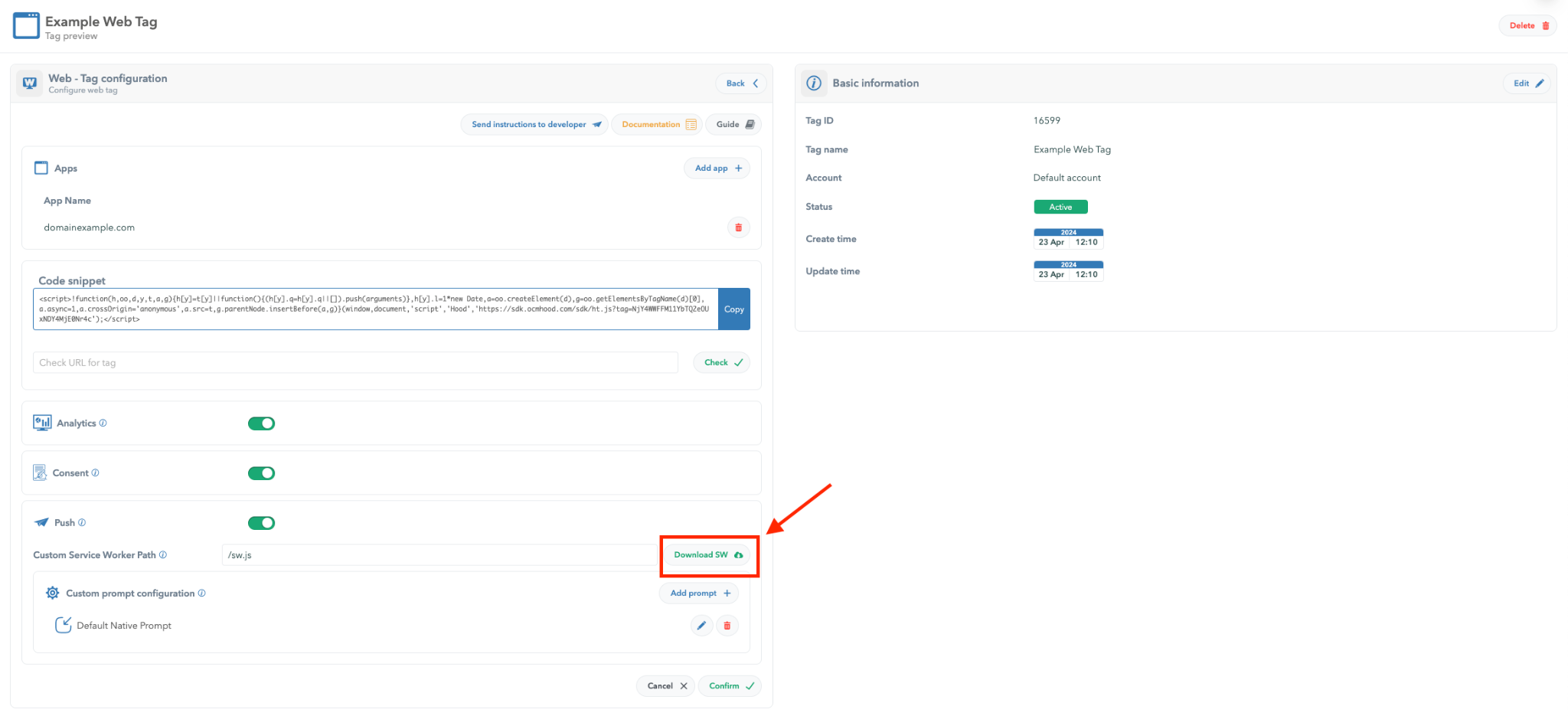Click the App Name column header
The image size is (1568, 716).
(x=67, y=201)
